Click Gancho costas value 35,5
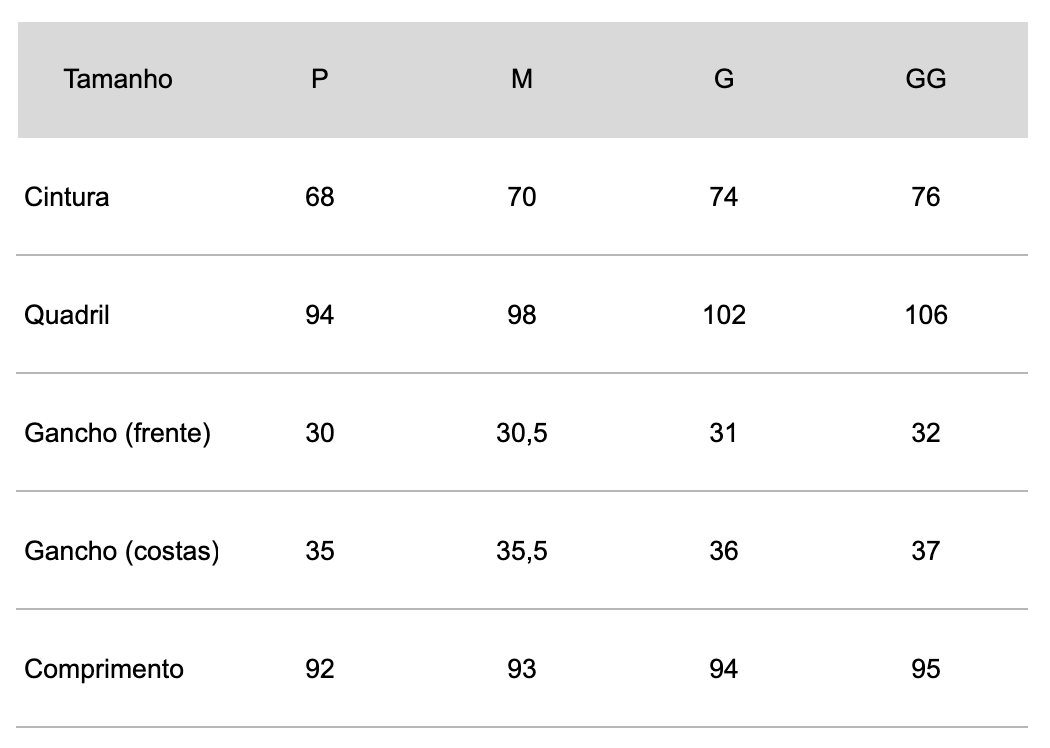The width and height of the screenshot is (1050, 748). (522, 551)
